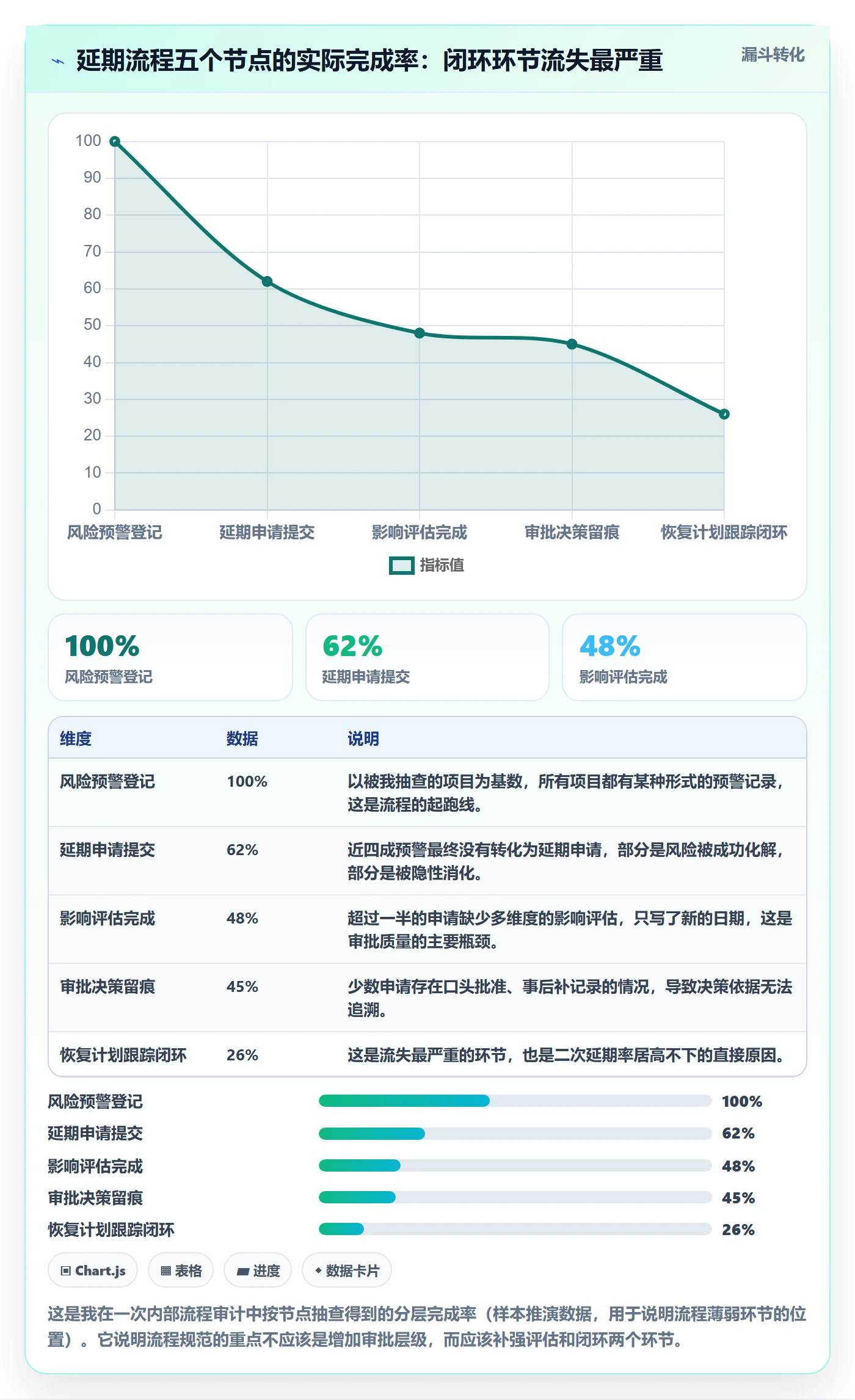
Task: Open the 62% 延期申请提交 data card
Action: [x=428, y=657]
